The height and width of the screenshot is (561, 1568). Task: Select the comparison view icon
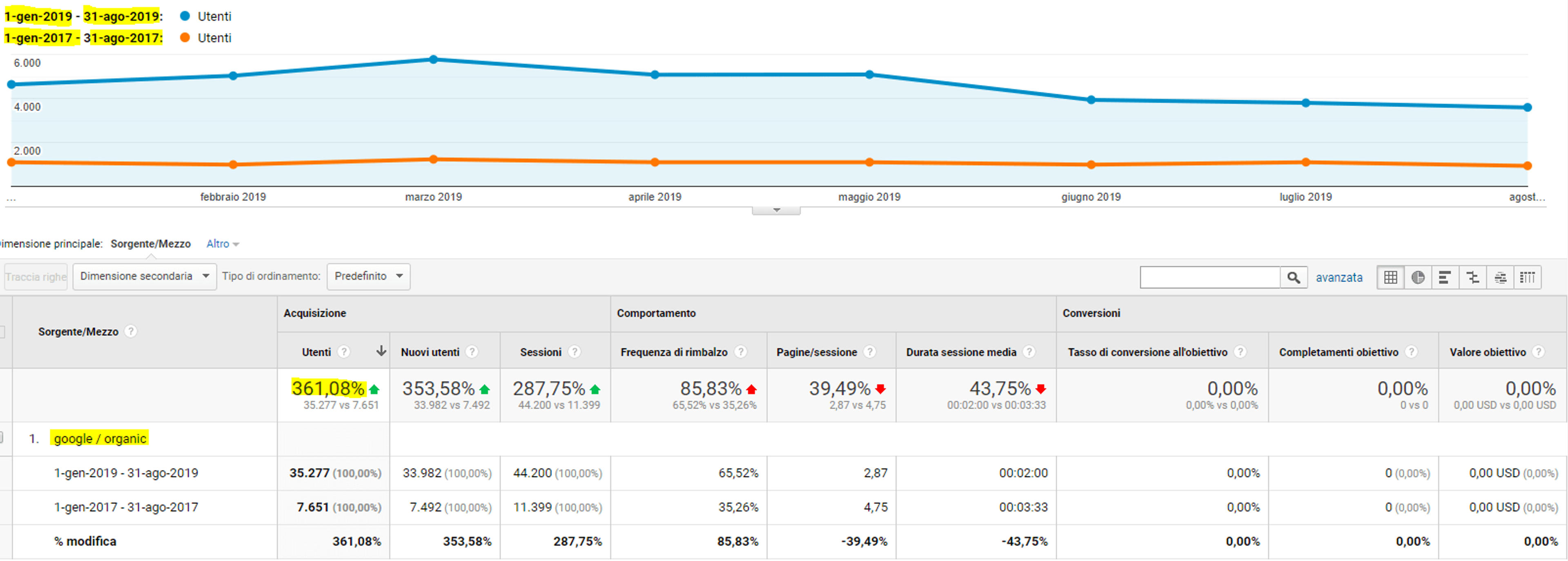[x=1472, y=278]
